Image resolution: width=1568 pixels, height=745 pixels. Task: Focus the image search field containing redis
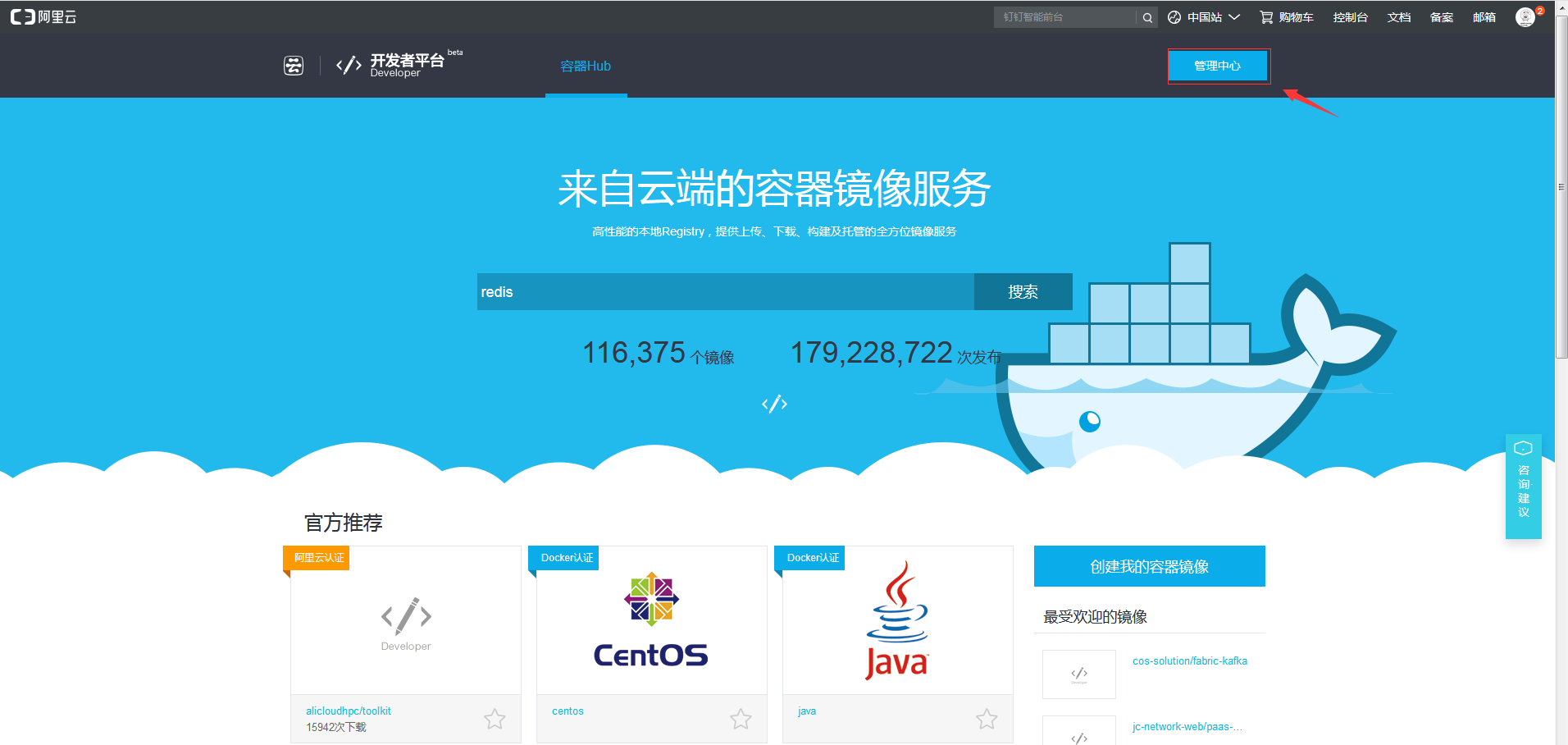726,291
